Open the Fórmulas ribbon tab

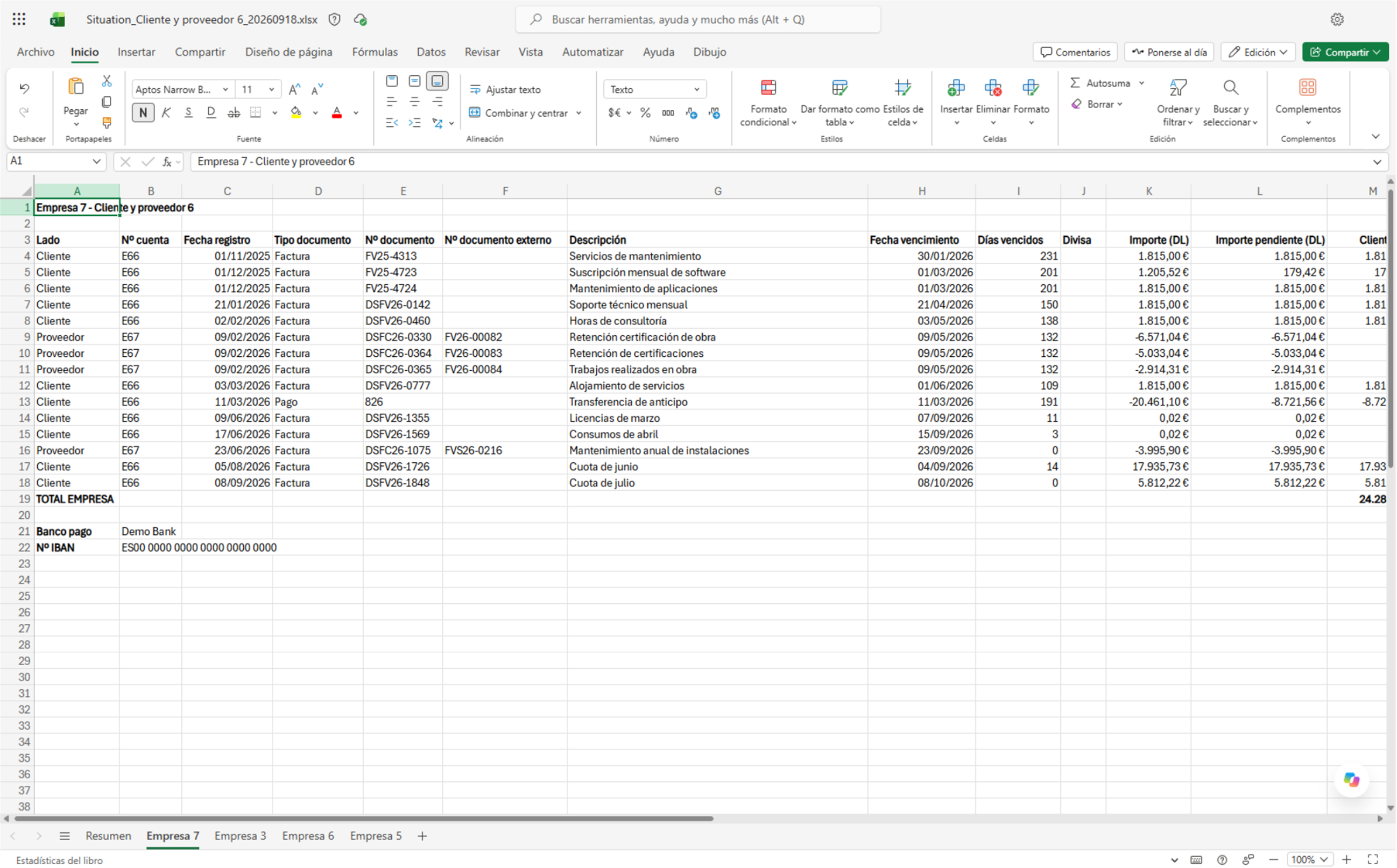pos(375,52)
